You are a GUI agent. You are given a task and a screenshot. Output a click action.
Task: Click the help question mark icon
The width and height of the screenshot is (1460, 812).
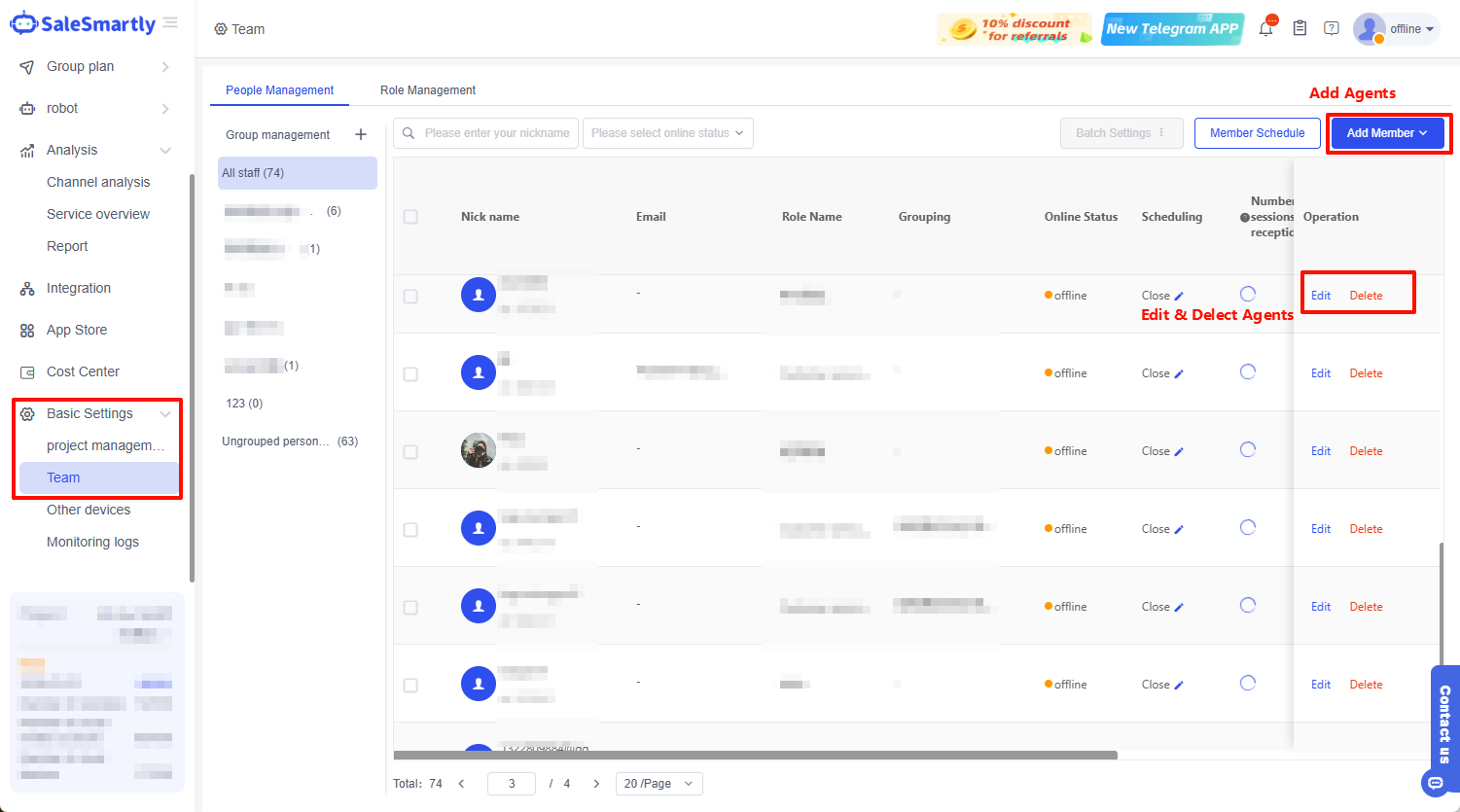coord(1332,29)
